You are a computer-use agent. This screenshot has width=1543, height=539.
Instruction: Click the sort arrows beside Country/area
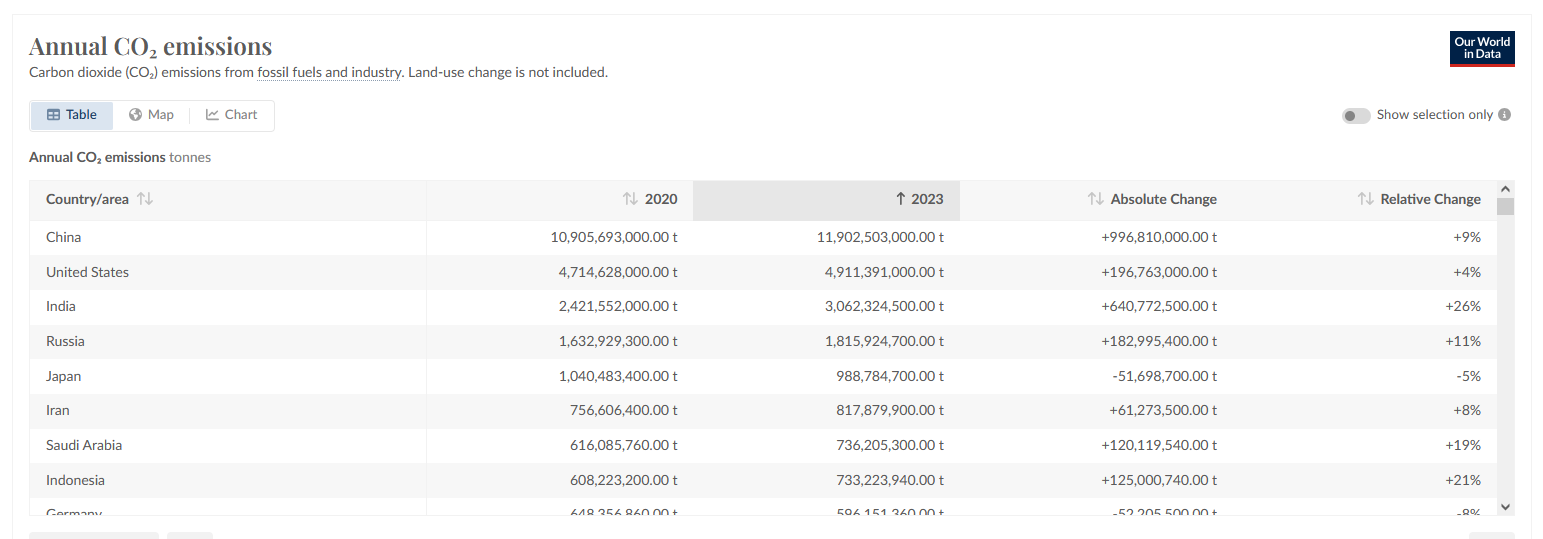145,199
